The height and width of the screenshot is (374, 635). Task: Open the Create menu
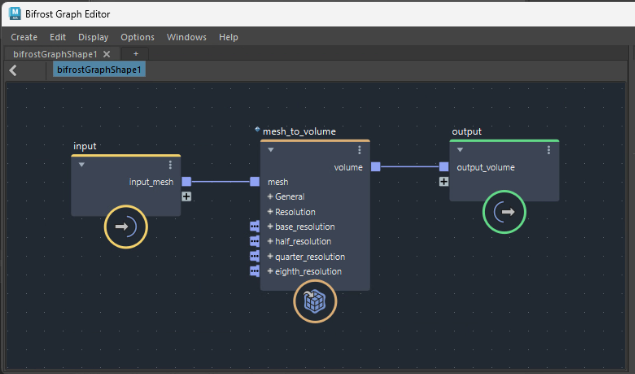coord(24,37)
